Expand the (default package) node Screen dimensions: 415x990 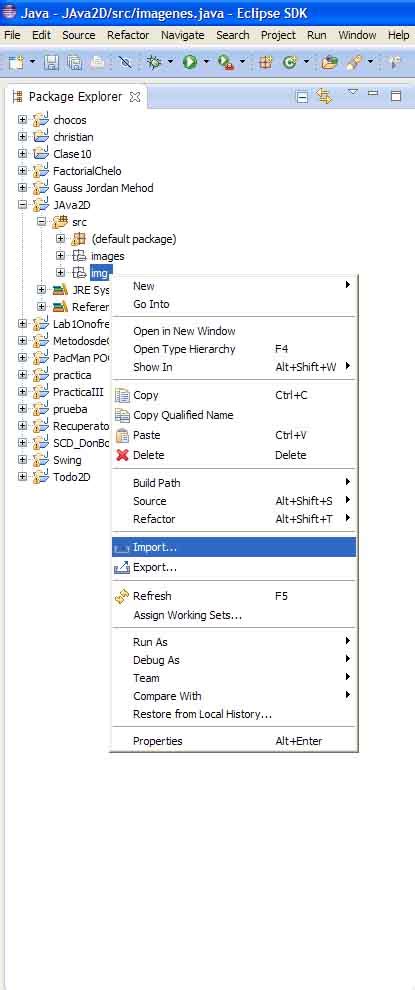pos(61,239)
